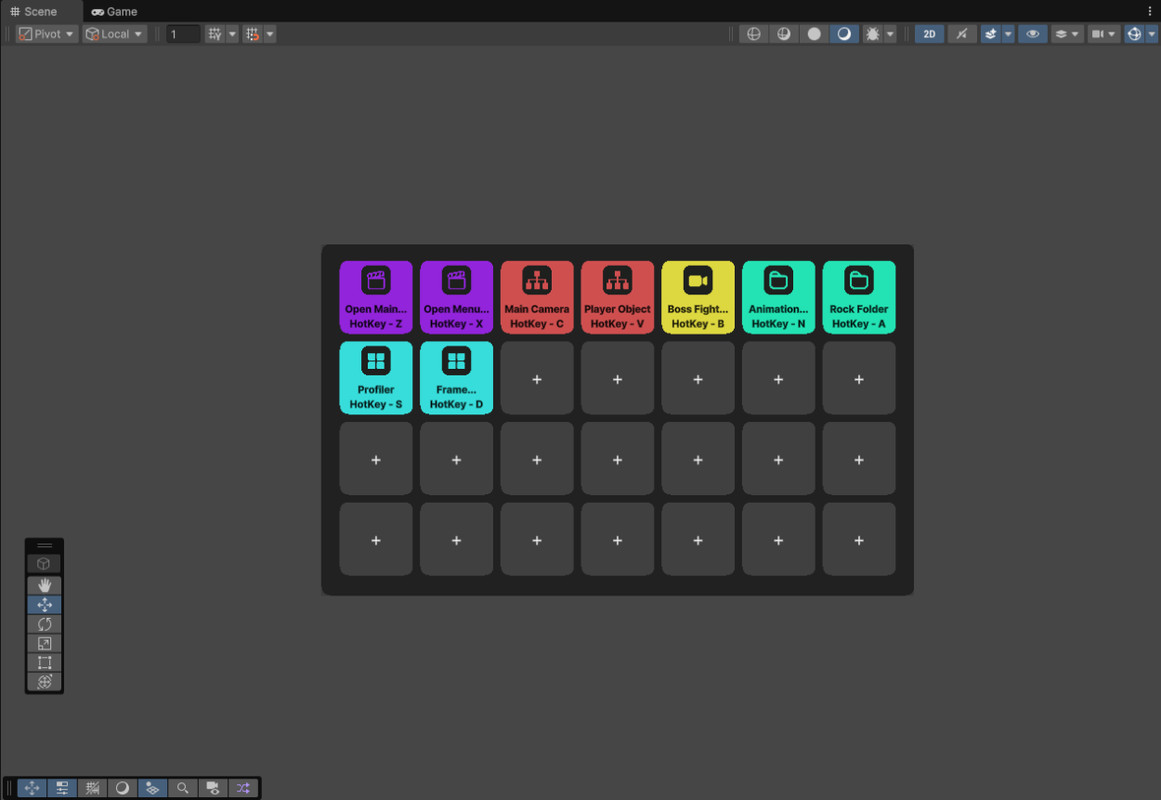Viewport: 1161px width, 800px height.
Task: Open the scene camera settings icon
Action: [x=1099, y=33]
